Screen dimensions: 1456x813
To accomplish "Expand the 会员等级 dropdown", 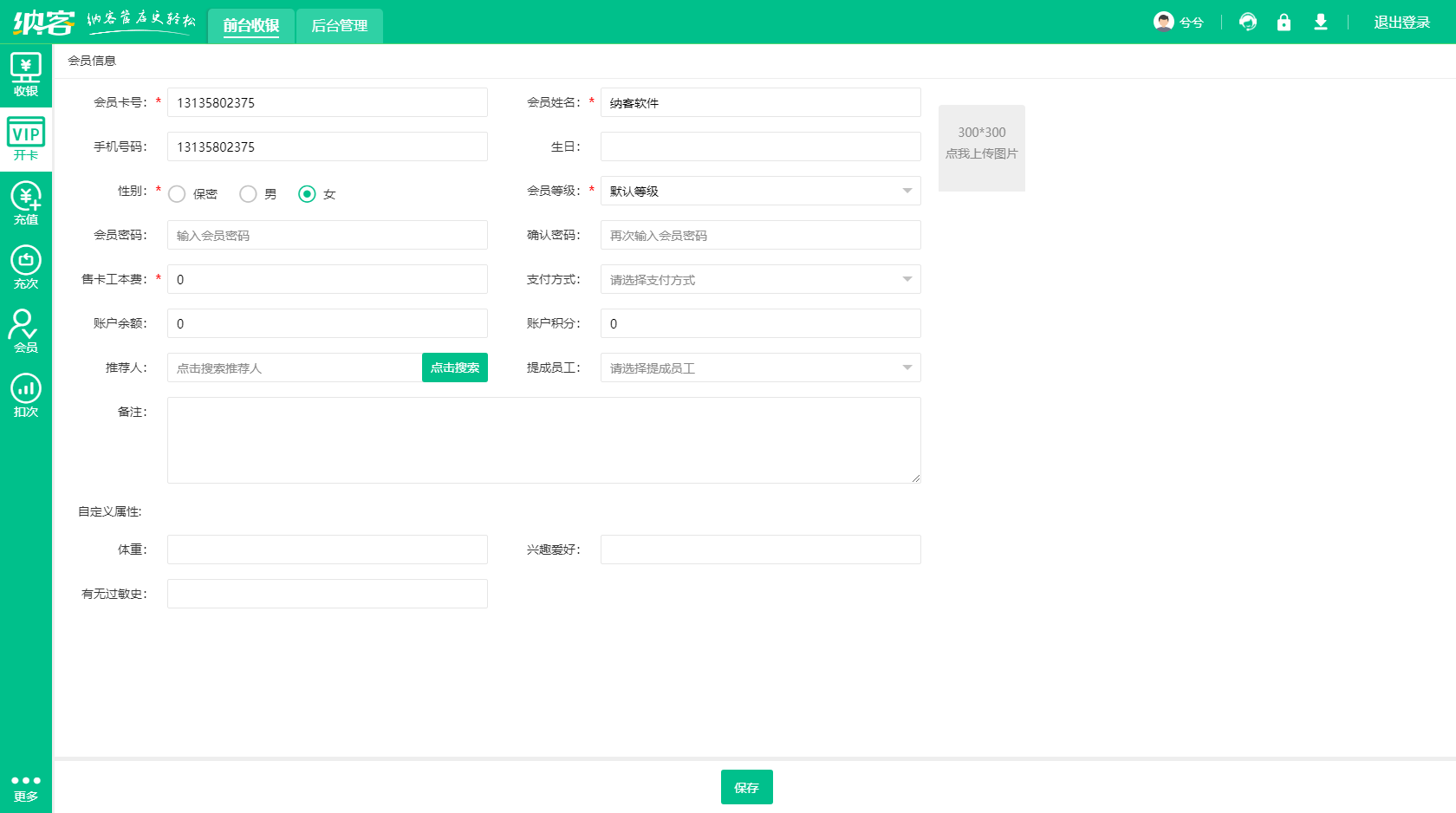I will tap(760, 191).
